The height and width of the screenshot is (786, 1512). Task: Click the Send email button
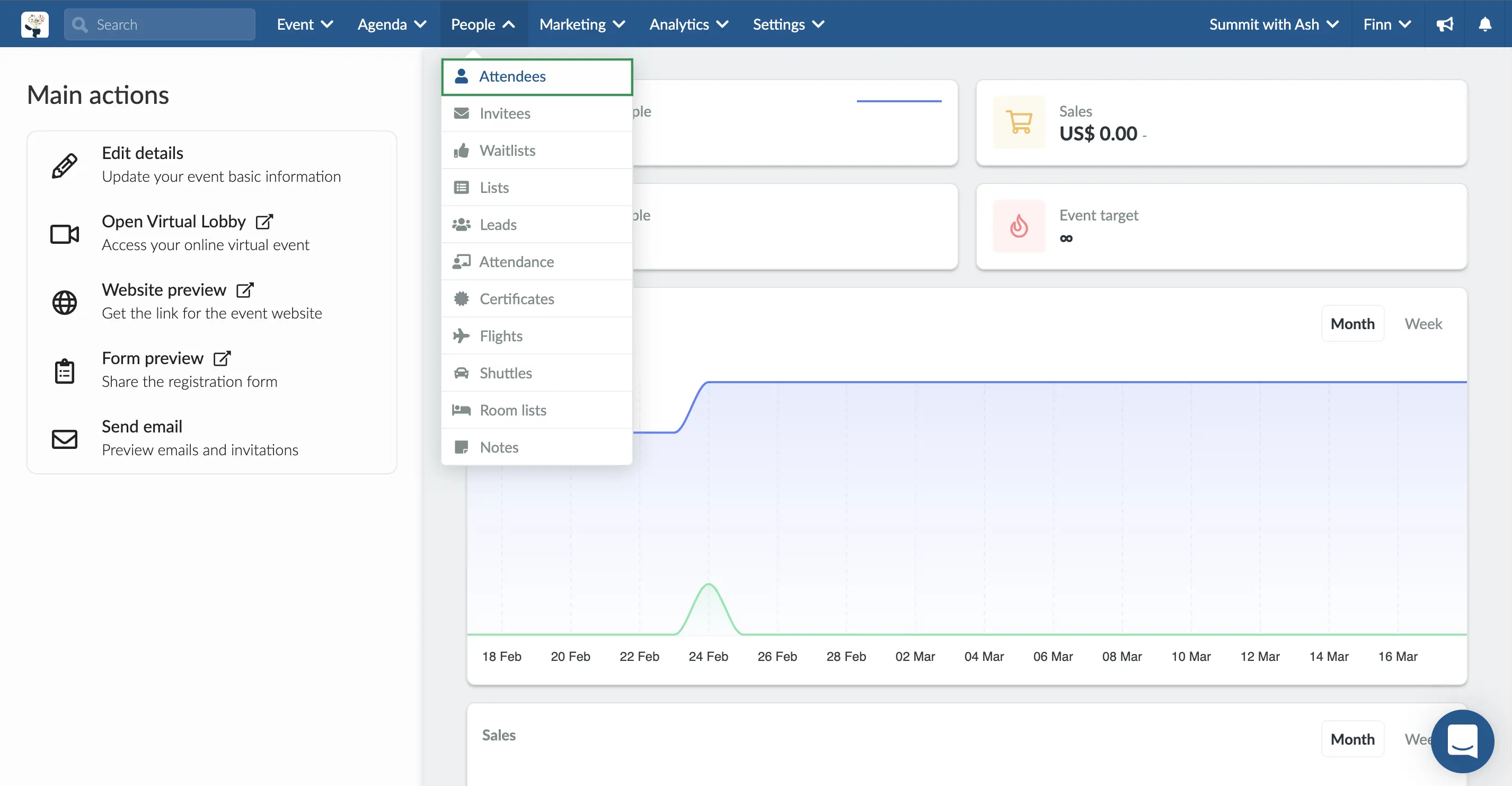[x=142, y=425]
